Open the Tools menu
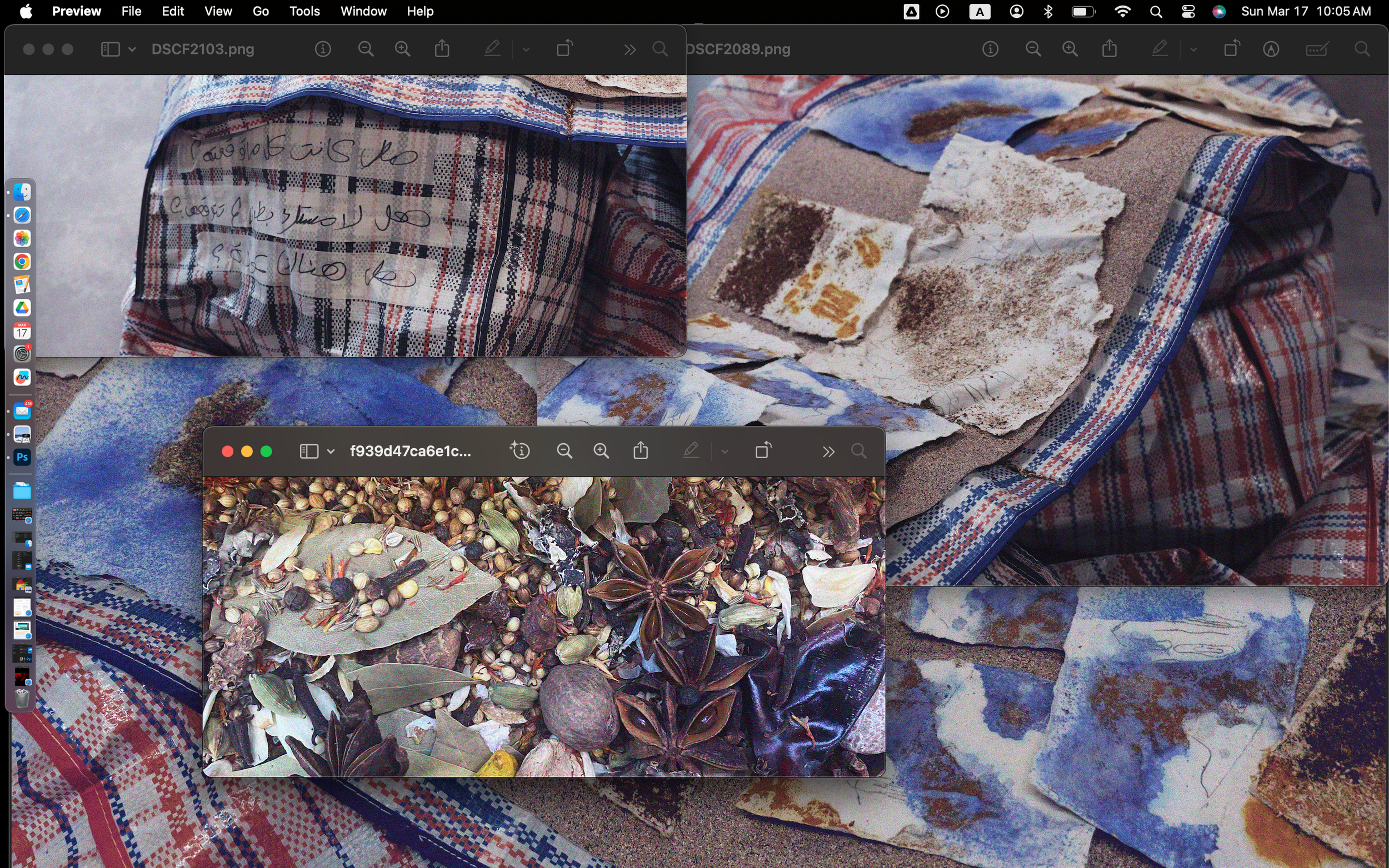 pos(304,12)
